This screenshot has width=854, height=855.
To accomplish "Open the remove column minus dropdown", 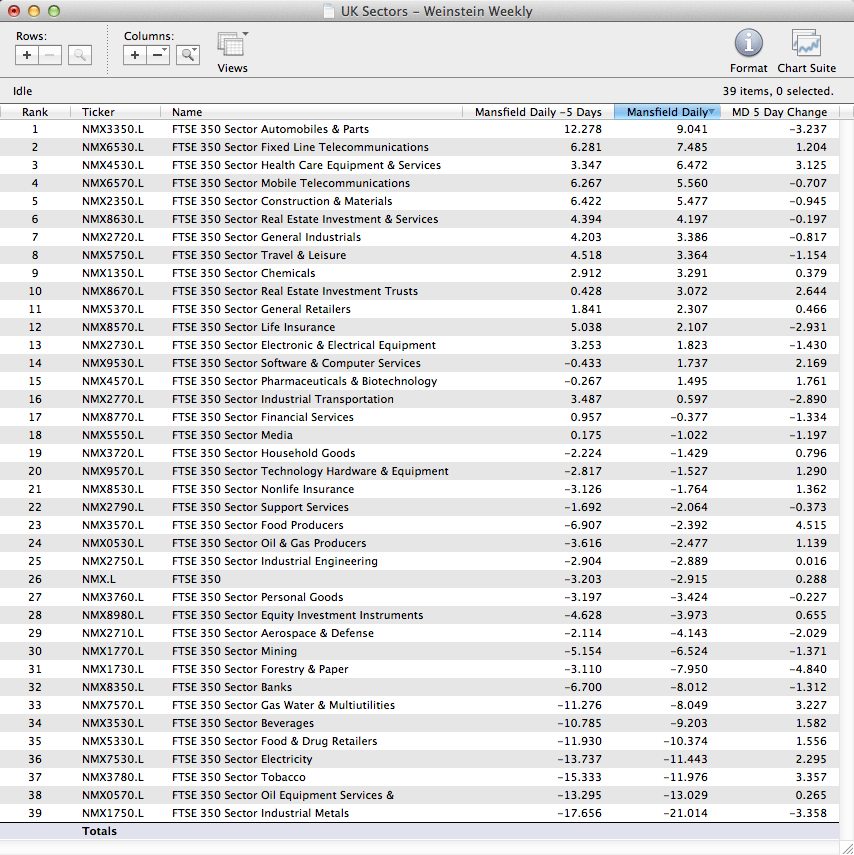I will (x=159, y=55).
